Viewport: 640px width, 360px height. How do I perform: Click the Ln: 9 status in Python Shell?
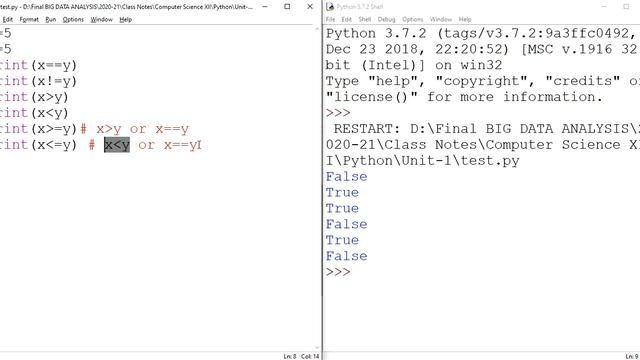click(632, 356)
